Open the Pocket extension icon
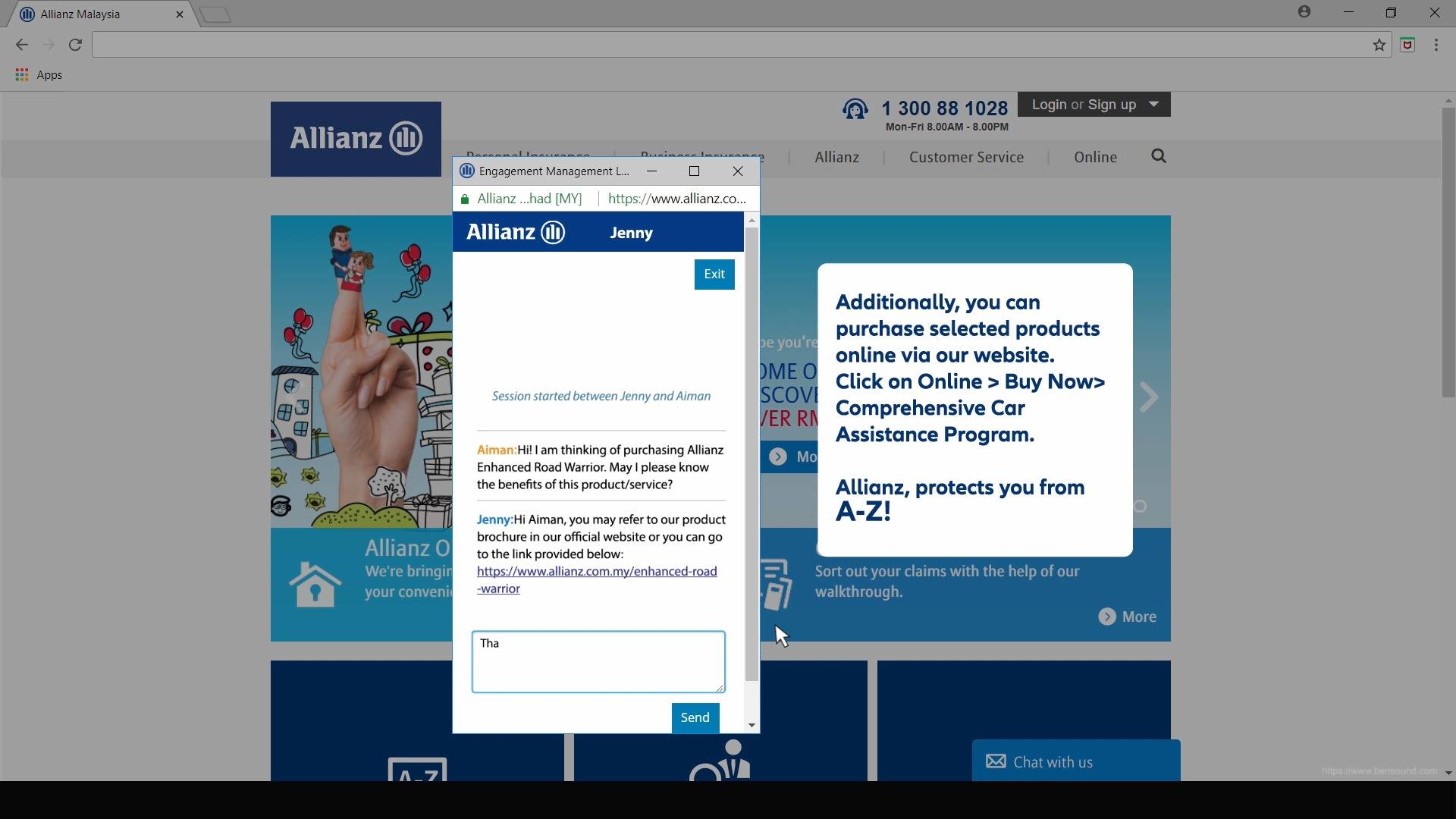Image resolution: width=1456 pixels, height=819 pixels. (x=1407, y=45)
